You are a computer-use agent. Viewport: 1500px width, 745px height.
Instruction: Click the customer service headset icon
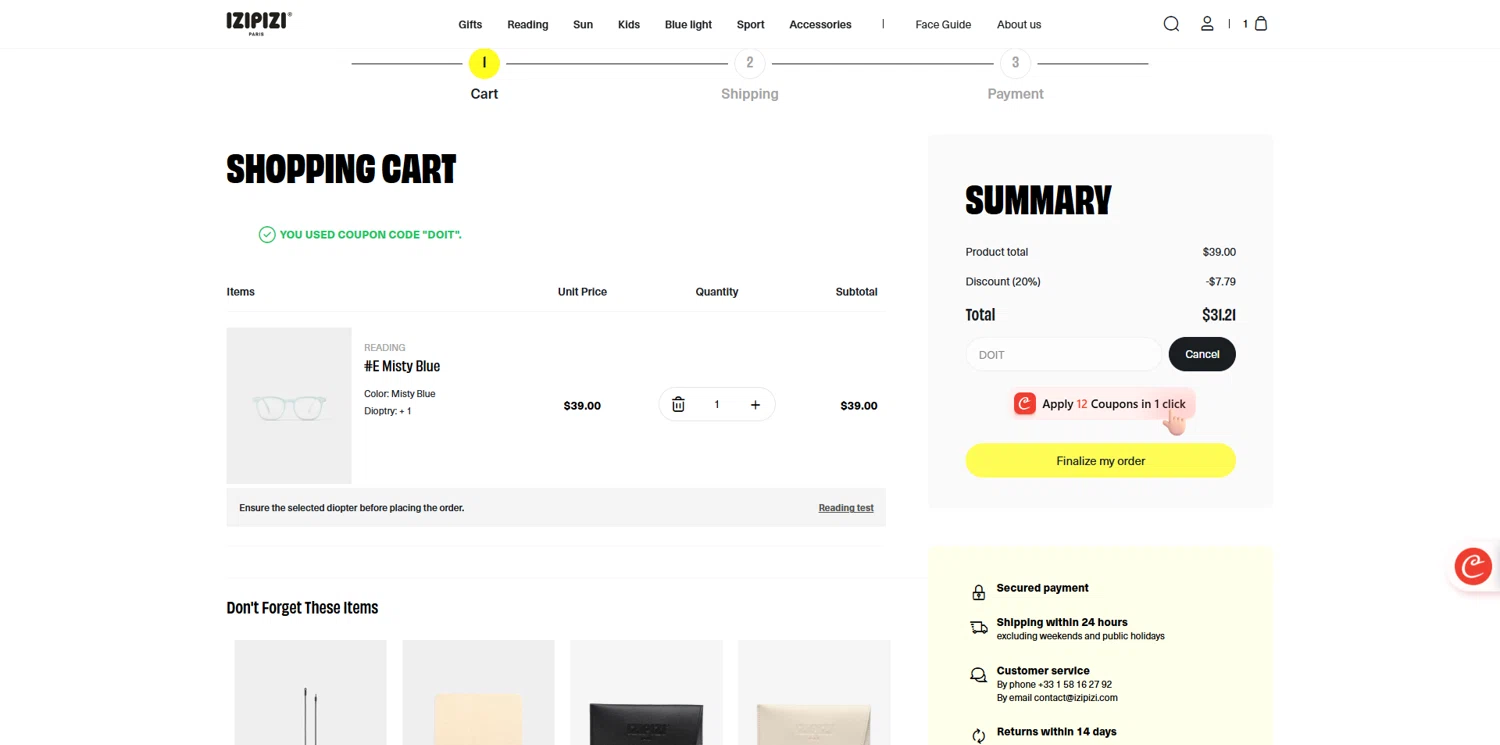(978, 676)
